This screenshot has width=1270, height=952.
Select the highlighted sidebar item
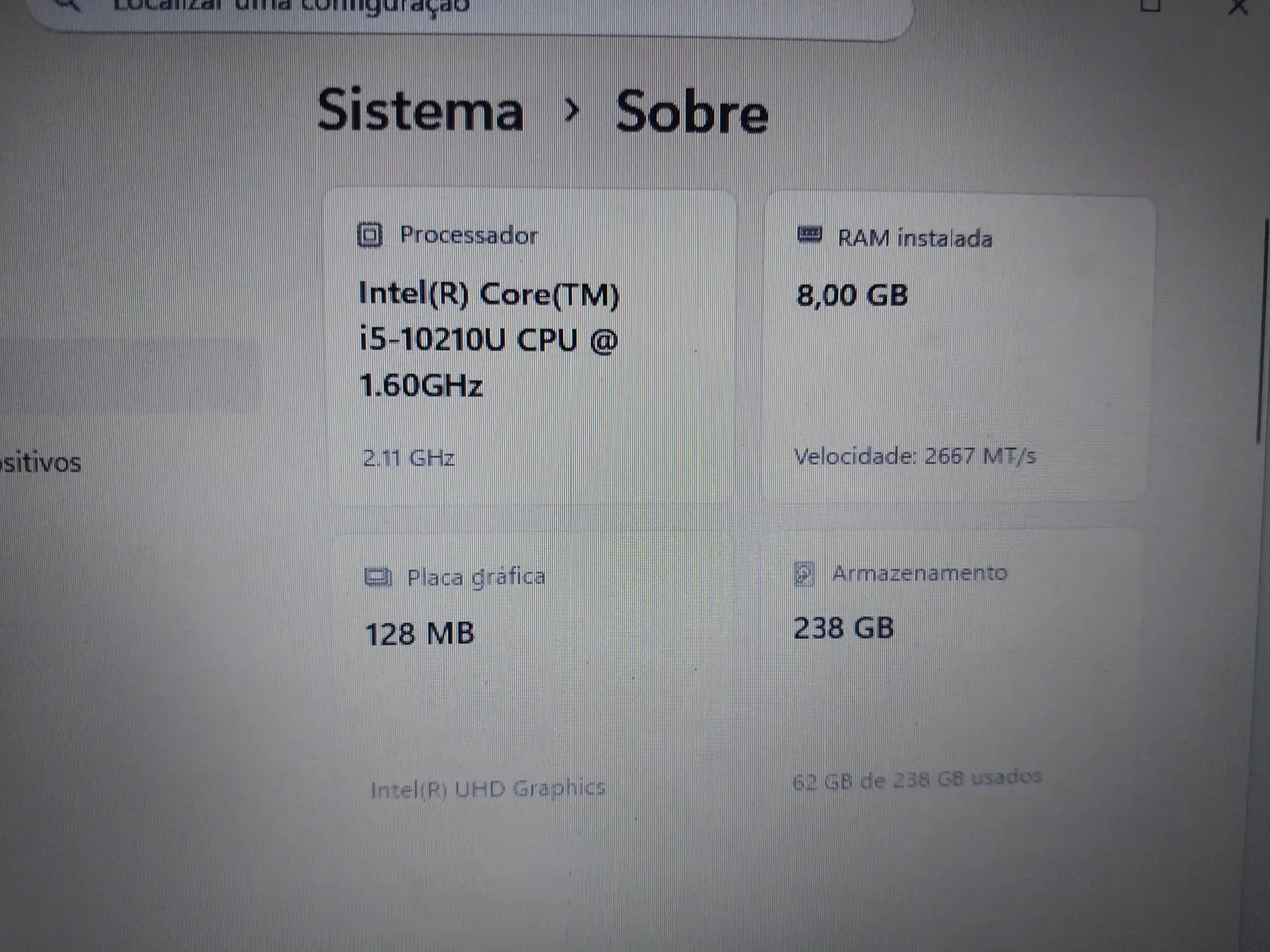click(x=129, y=375)
